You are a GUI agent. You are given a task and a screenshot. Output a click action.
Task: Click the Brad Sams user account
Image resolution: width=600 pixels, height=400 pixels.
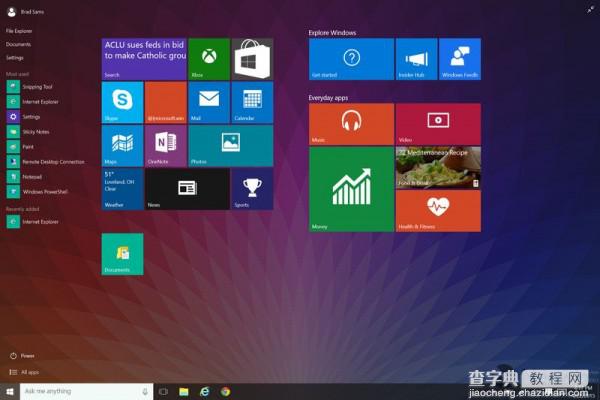pos(25,12)
